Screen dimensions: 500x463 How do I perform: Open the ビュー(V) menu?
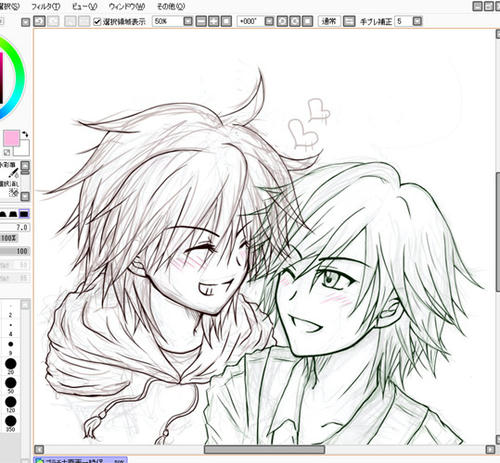[85, 6]
